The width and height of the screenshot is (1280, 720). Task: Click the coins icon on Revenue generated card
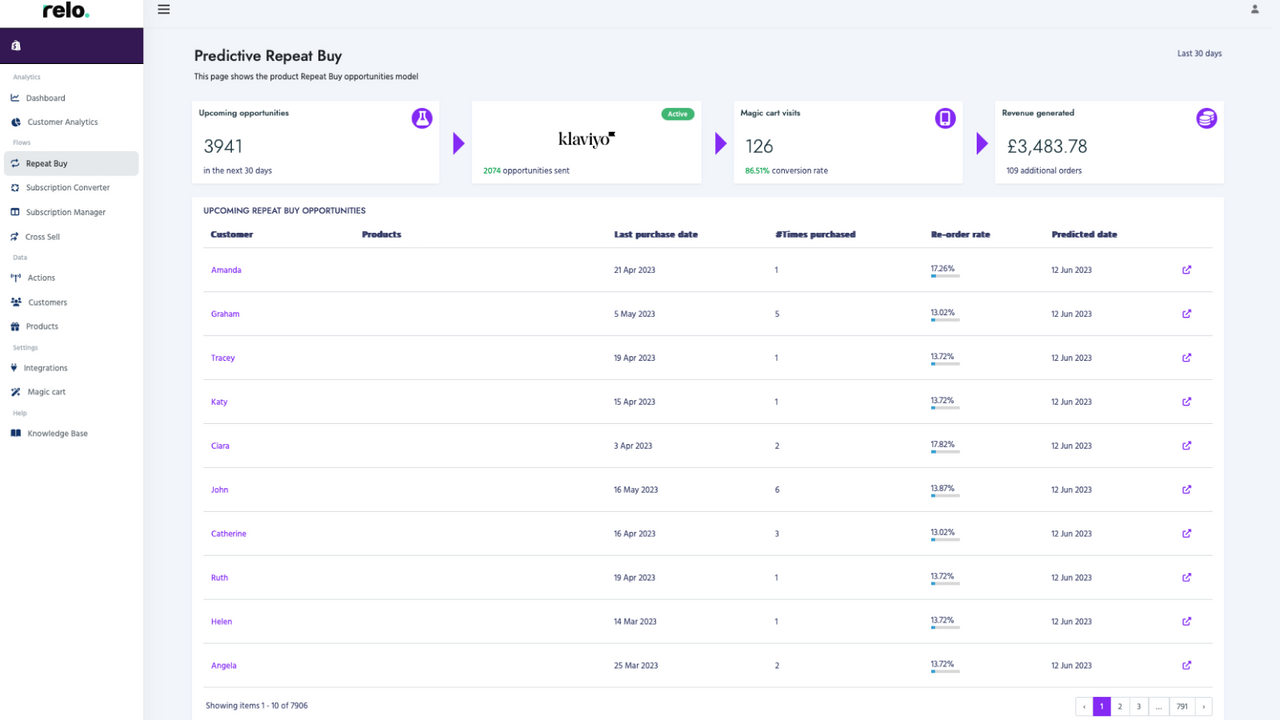tap(1207, 119)
